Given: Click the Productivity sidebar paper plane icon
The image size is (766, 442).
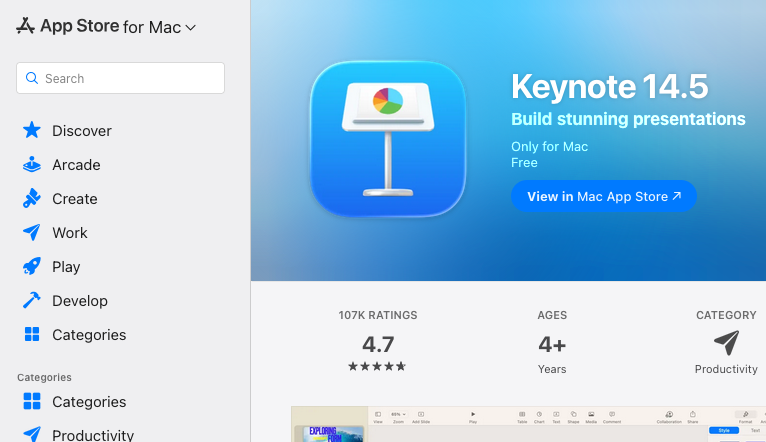Looking at the screenshot, I should pyautogui.click(x=32, y=434).
